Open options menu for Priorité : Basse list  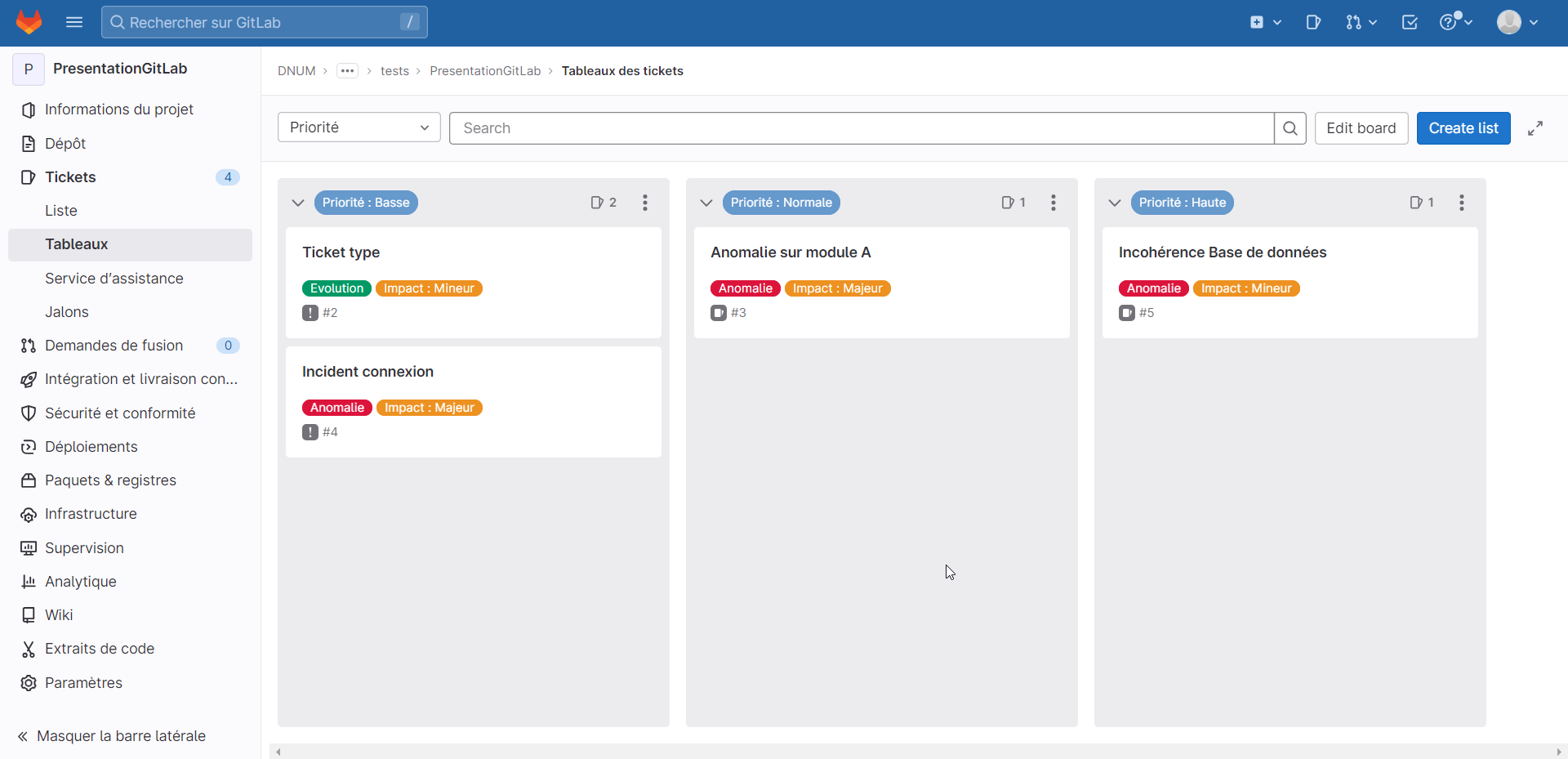pyautogui.click(x=645, y=203)
